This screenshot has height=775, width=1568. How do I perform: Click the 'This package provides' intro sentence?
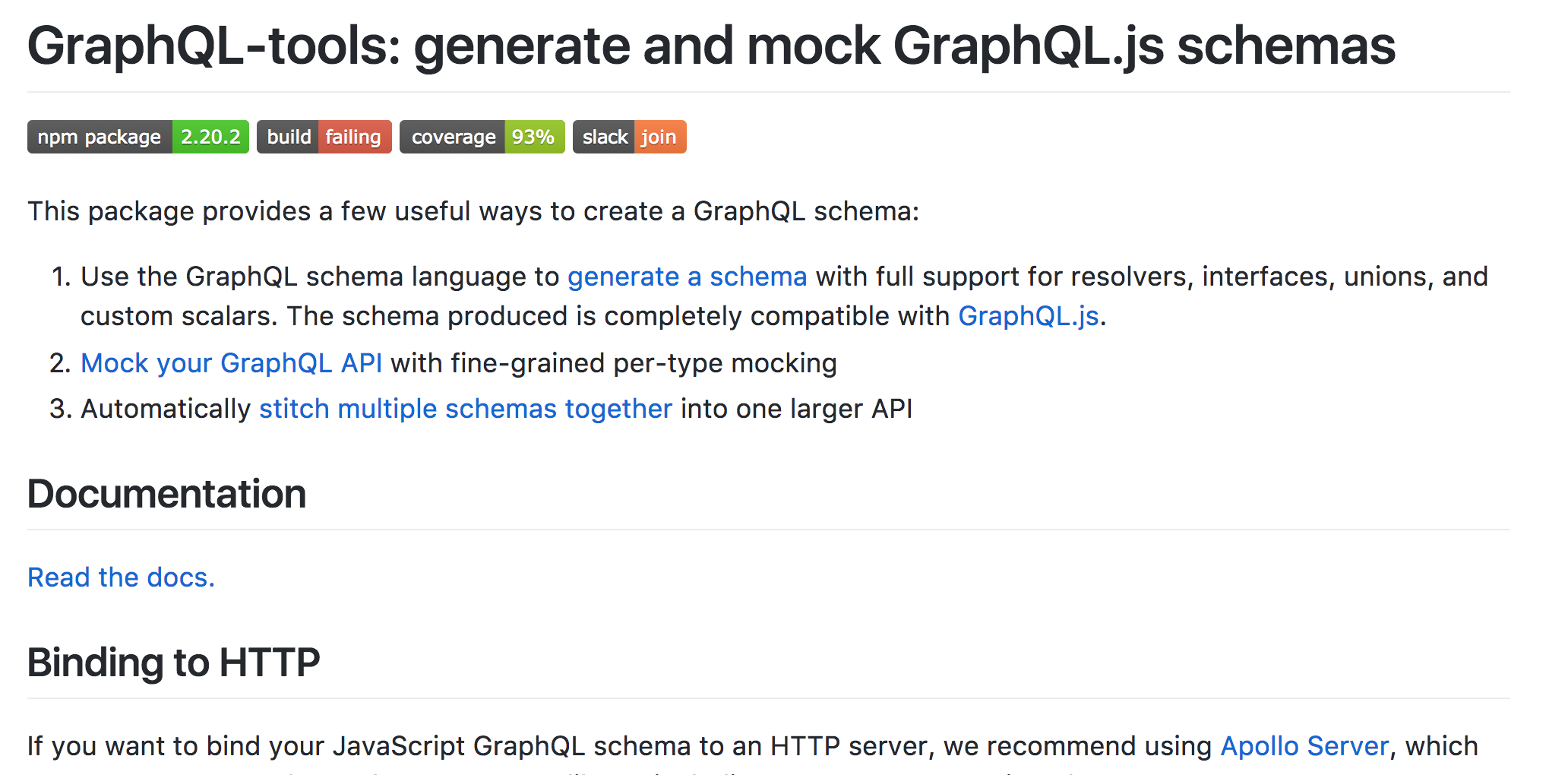pos(473,211)
